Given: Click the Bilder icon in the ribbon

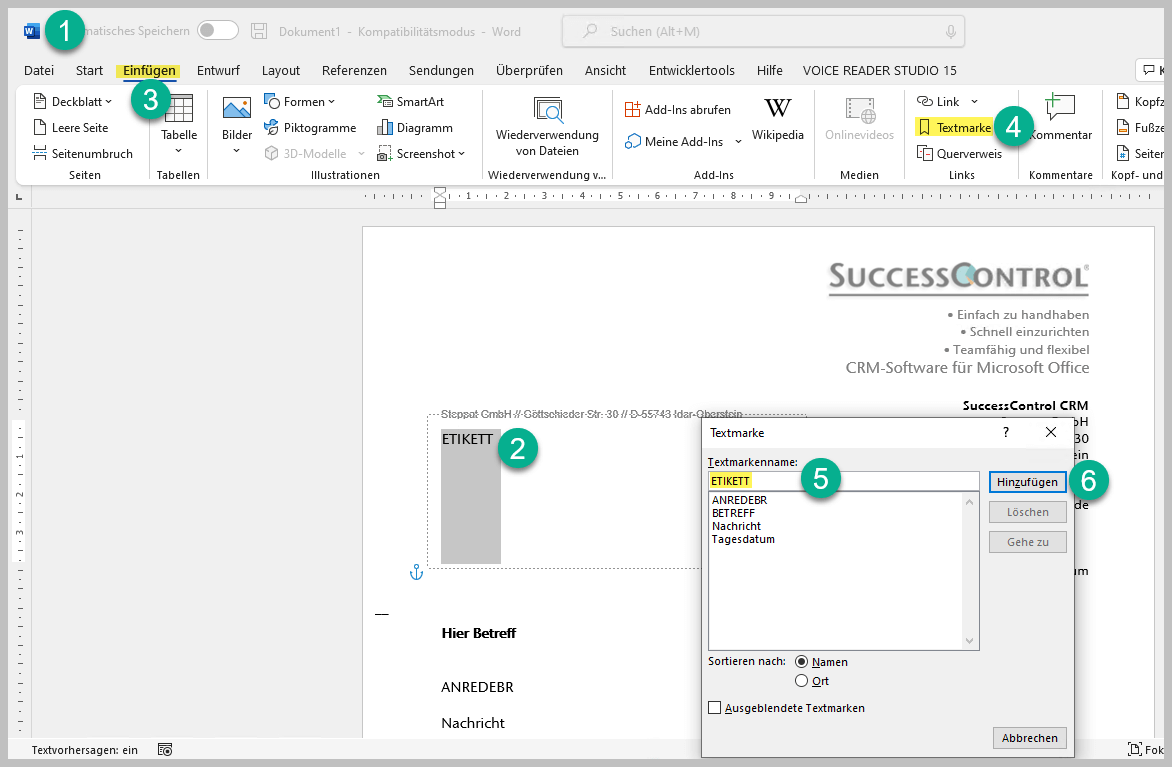Looking at the screenshot, I should [237, 110].
